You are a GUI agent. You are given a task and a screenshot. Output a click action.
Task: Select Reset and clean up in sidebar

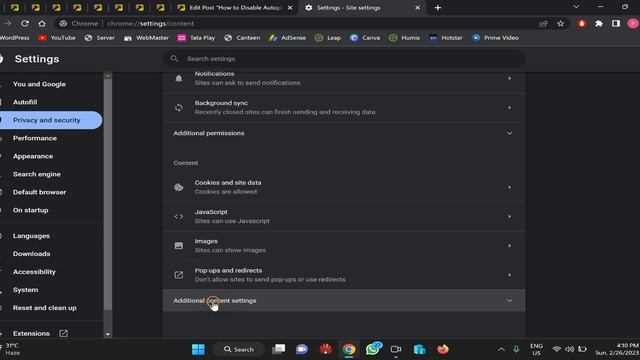coord(44,307)
